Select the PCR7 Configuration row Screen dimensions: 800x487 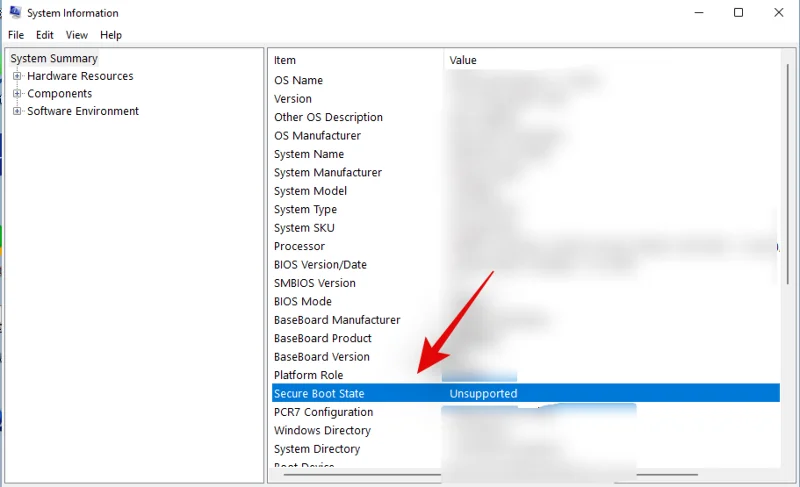coord(526,412)
